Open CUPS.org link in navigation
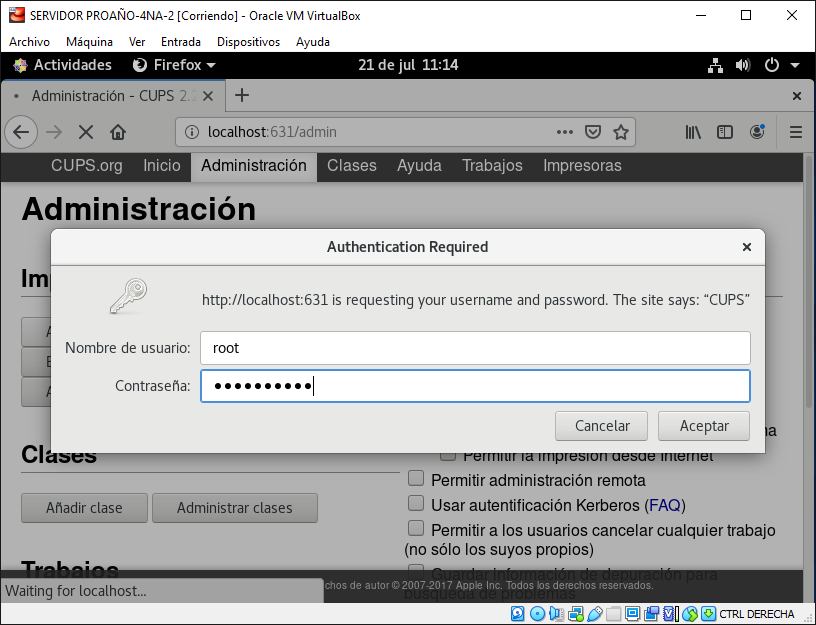 tap(86, 166)
